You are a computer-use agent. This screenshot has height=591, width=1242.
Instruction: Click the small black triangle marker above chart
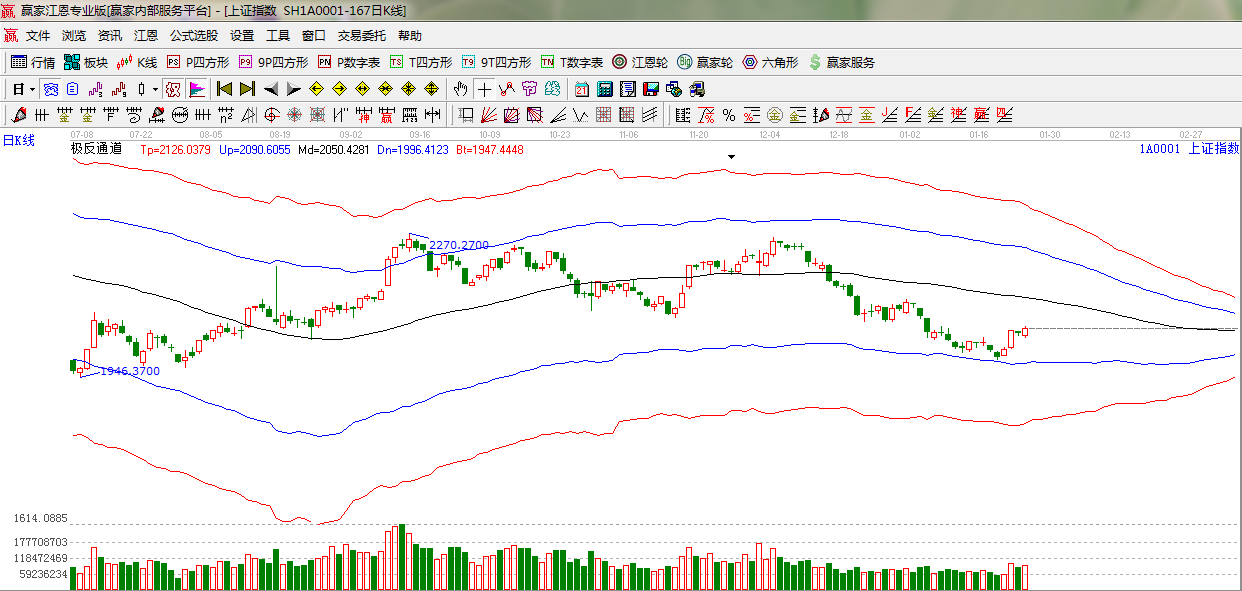point(732,157)
